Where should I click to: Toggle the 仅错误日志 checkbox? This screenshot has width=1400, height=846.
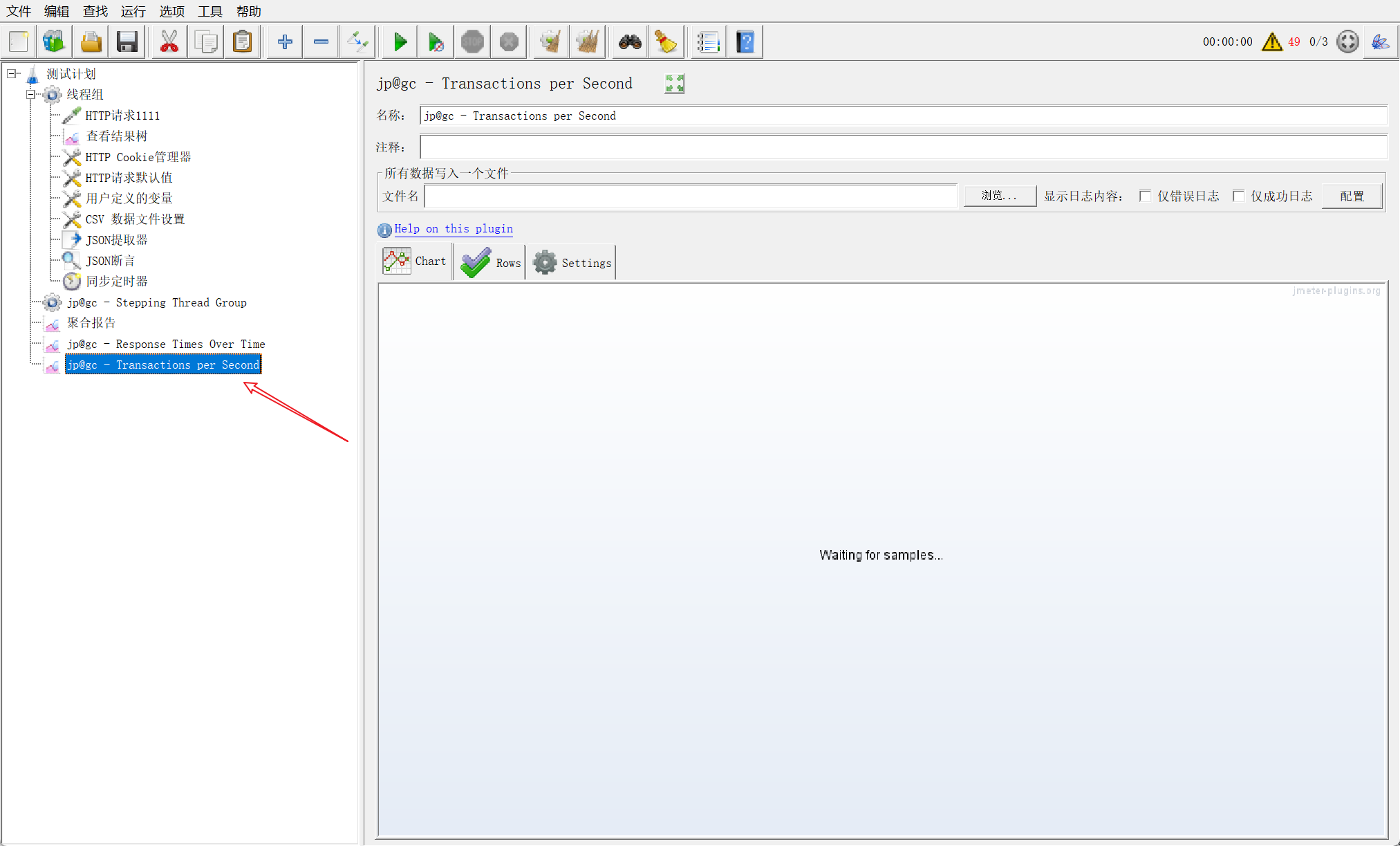[1145, 196]
